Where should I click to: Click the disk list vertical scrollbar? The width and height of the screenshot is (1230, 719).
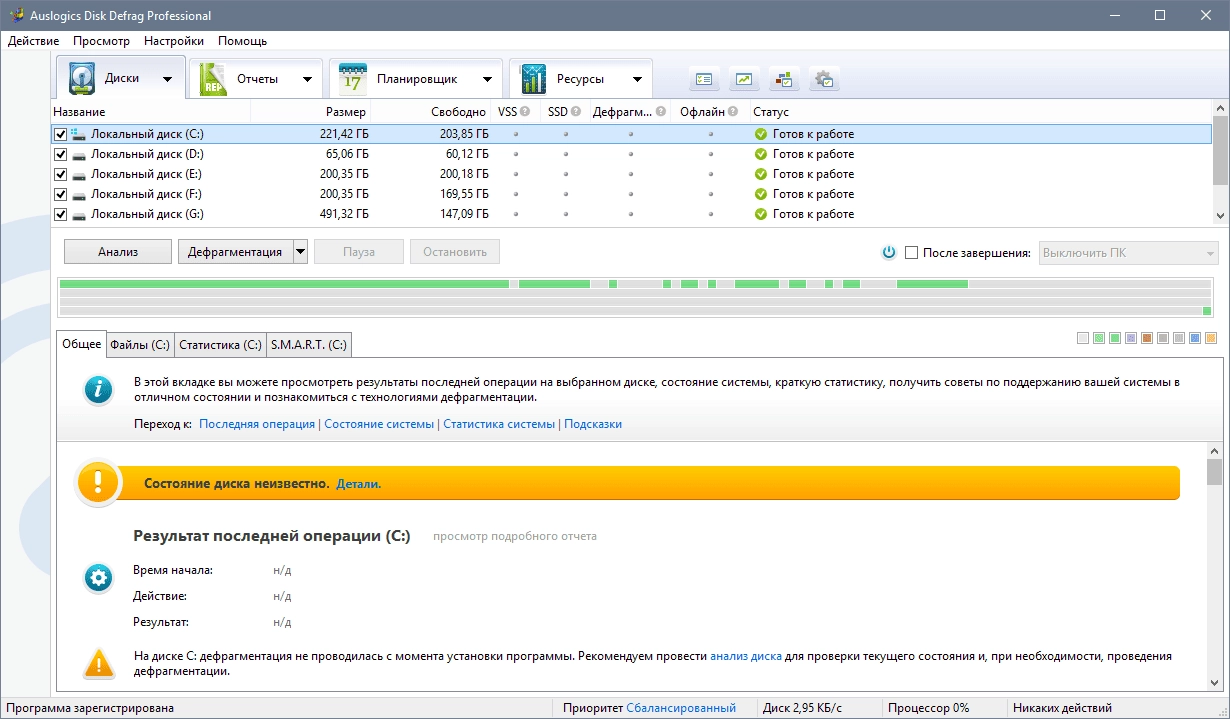(x=1220, y=162)
